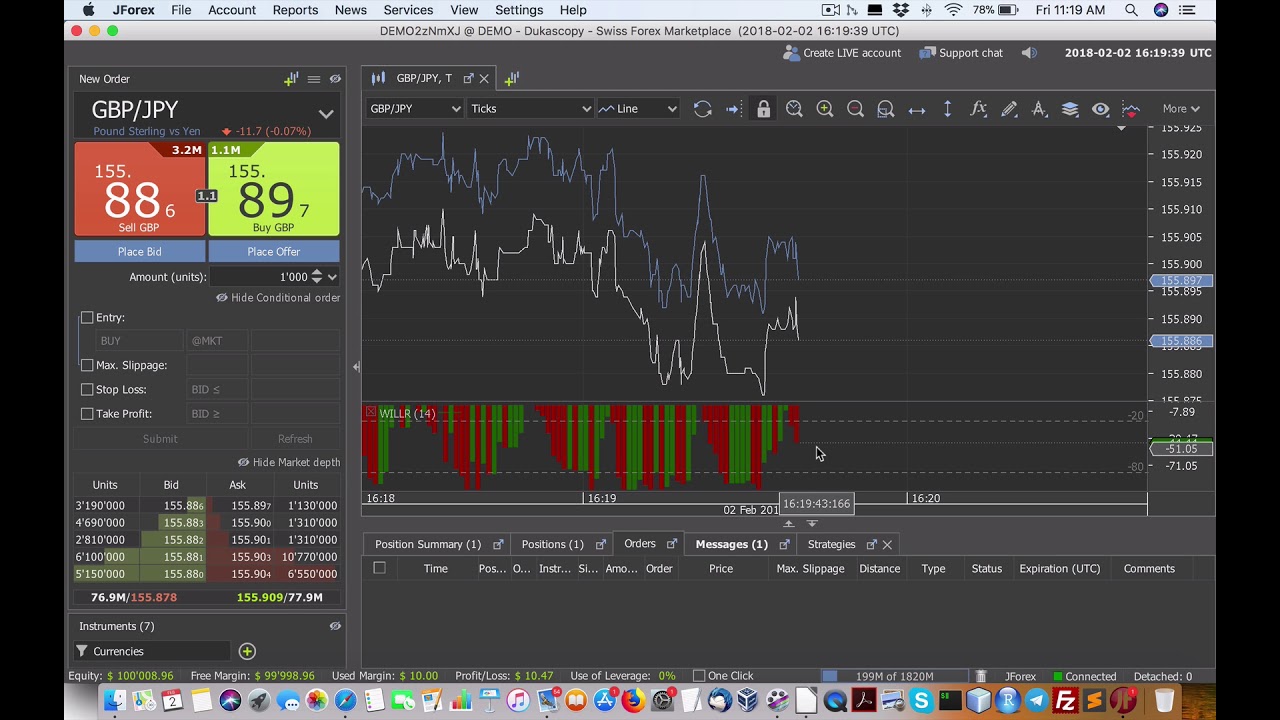Click the horizontal range arrows icon
Viewport: 1280px width, 720px height.
tap(917, 109)
